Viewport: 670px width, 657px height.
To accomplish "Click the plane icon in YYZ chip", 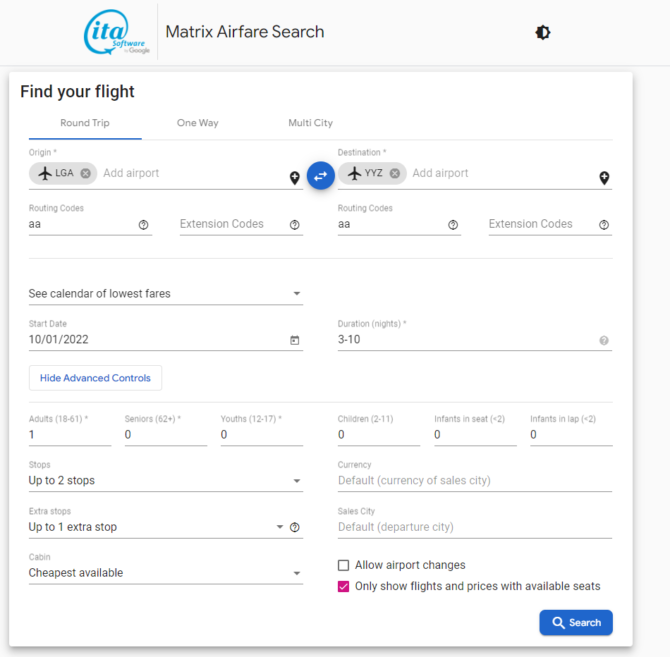I will click(x=354, y=173).
